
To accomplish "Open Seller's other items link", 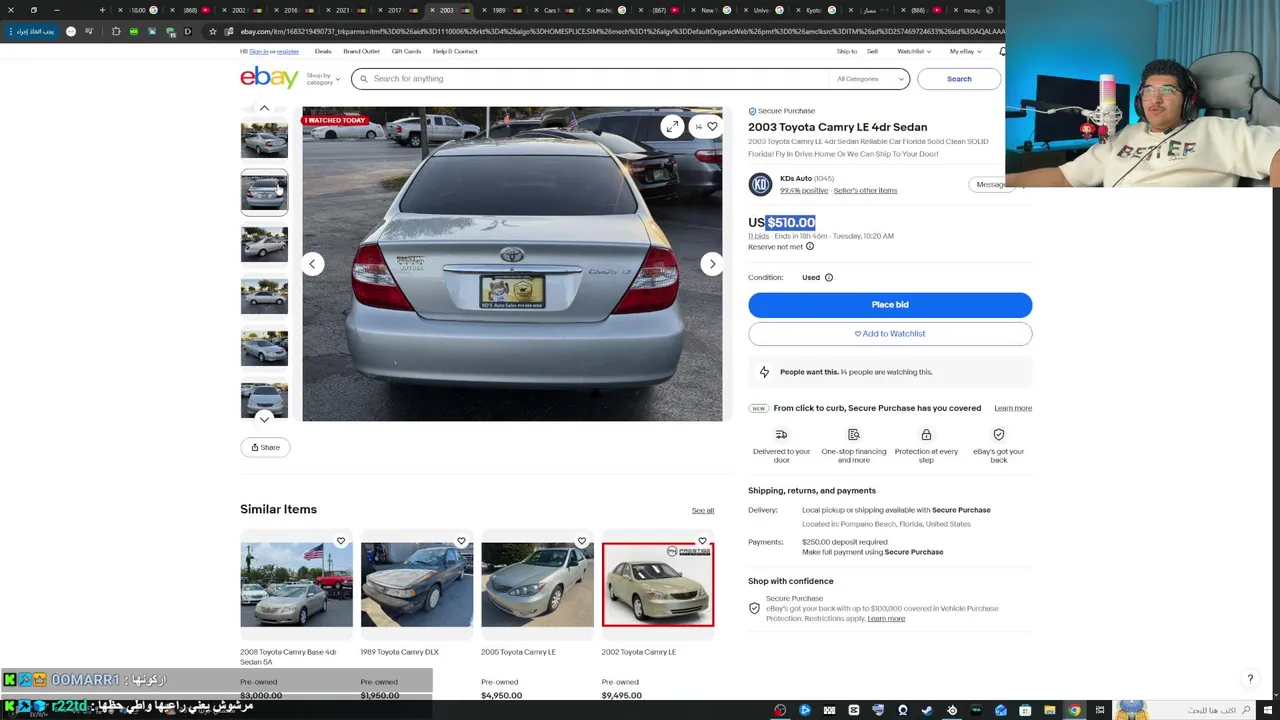I will tap(865, 190).
